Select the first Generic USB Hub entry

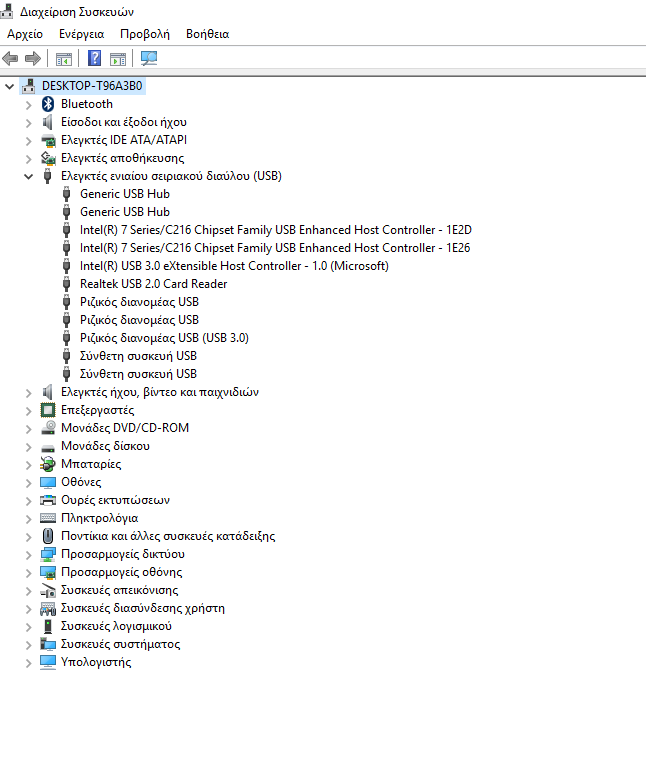pos(125,194)
